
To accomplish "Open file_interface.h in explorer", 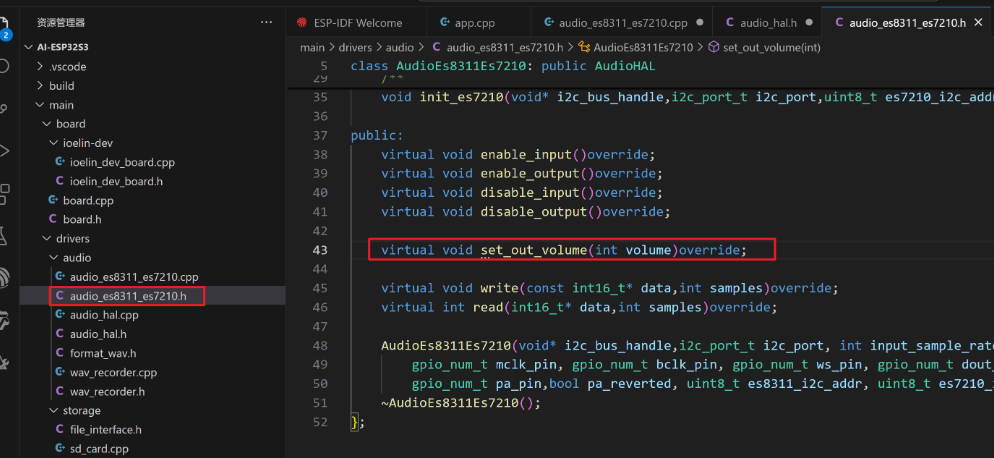I will pyautogui.click(x=105, y=429).
